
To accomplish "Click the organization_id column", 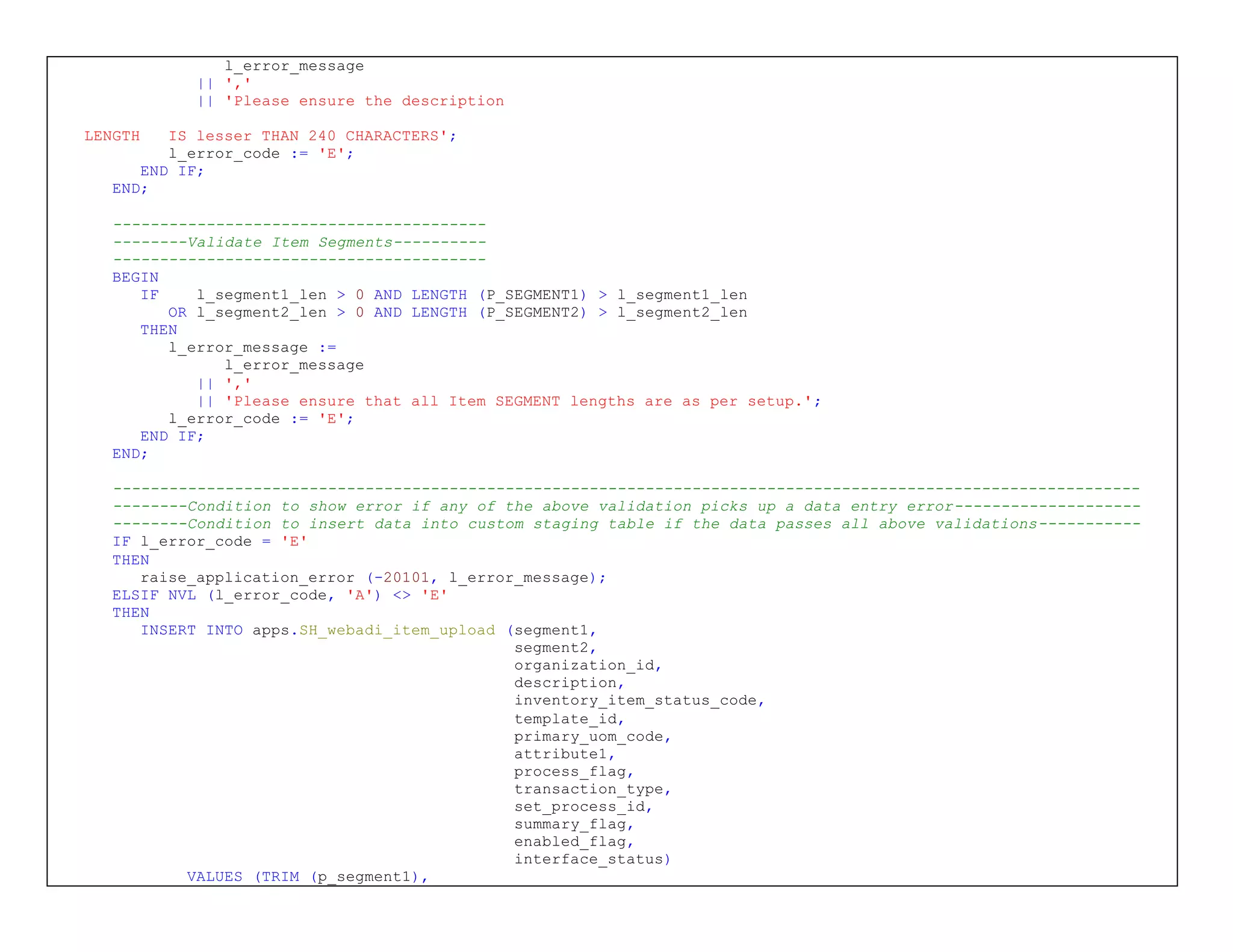I will point(584,666).
